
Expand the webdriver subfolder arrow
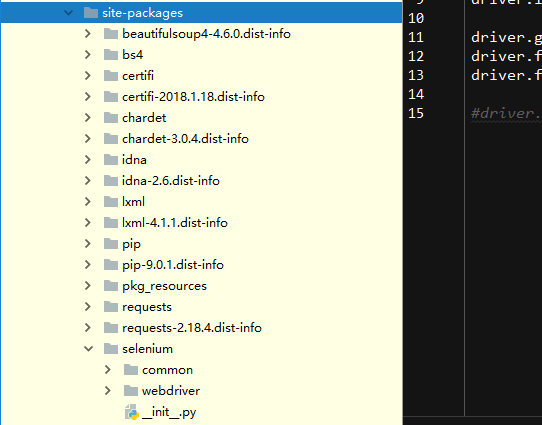108,391
